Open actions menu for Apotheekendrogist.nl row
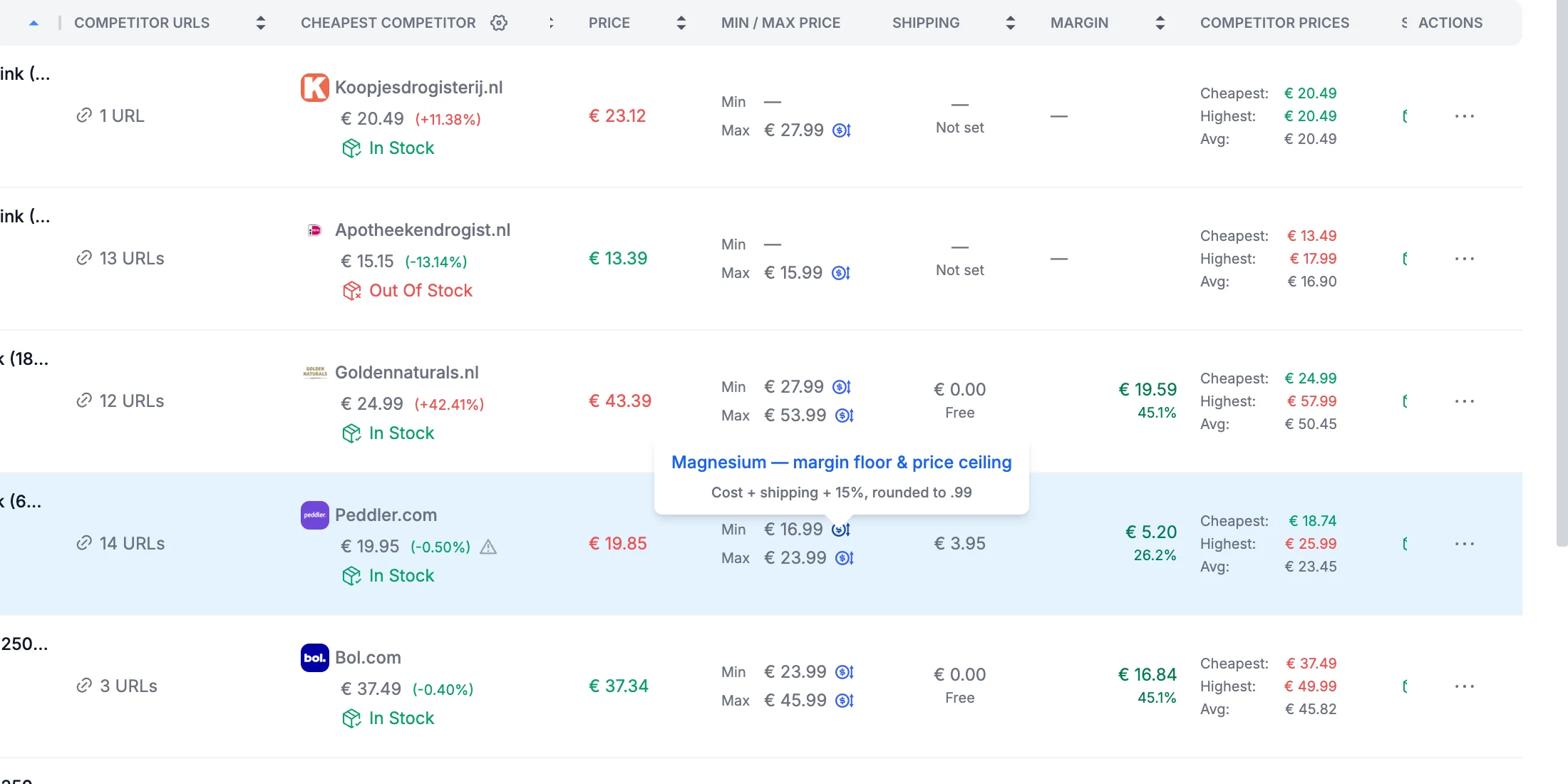The width and height of the screenshot is (1568, 784). pyautogui.click(x=1464, y=259)
